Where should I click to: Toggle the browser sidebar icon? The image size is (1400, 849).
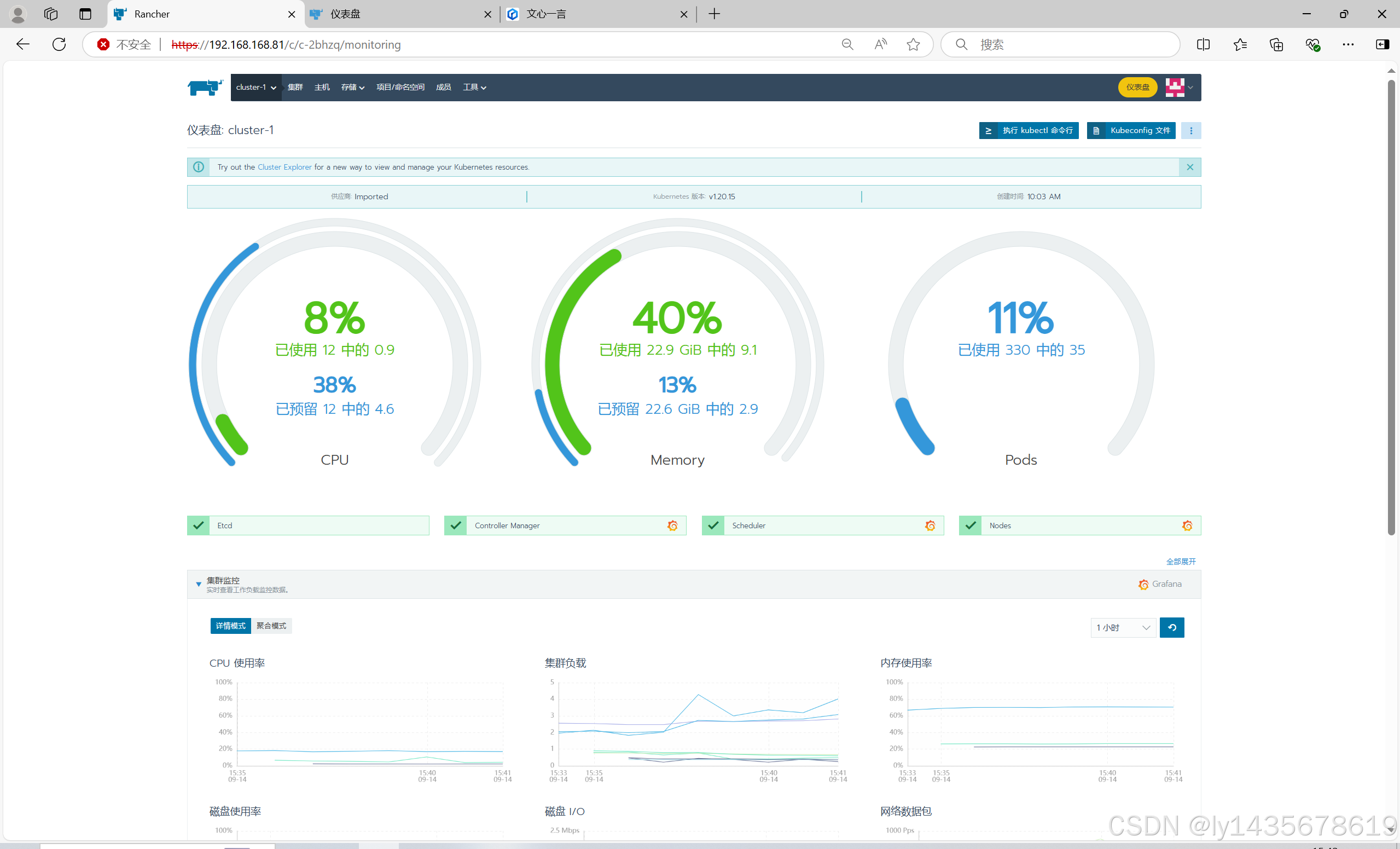click(x=1382, y=44)
